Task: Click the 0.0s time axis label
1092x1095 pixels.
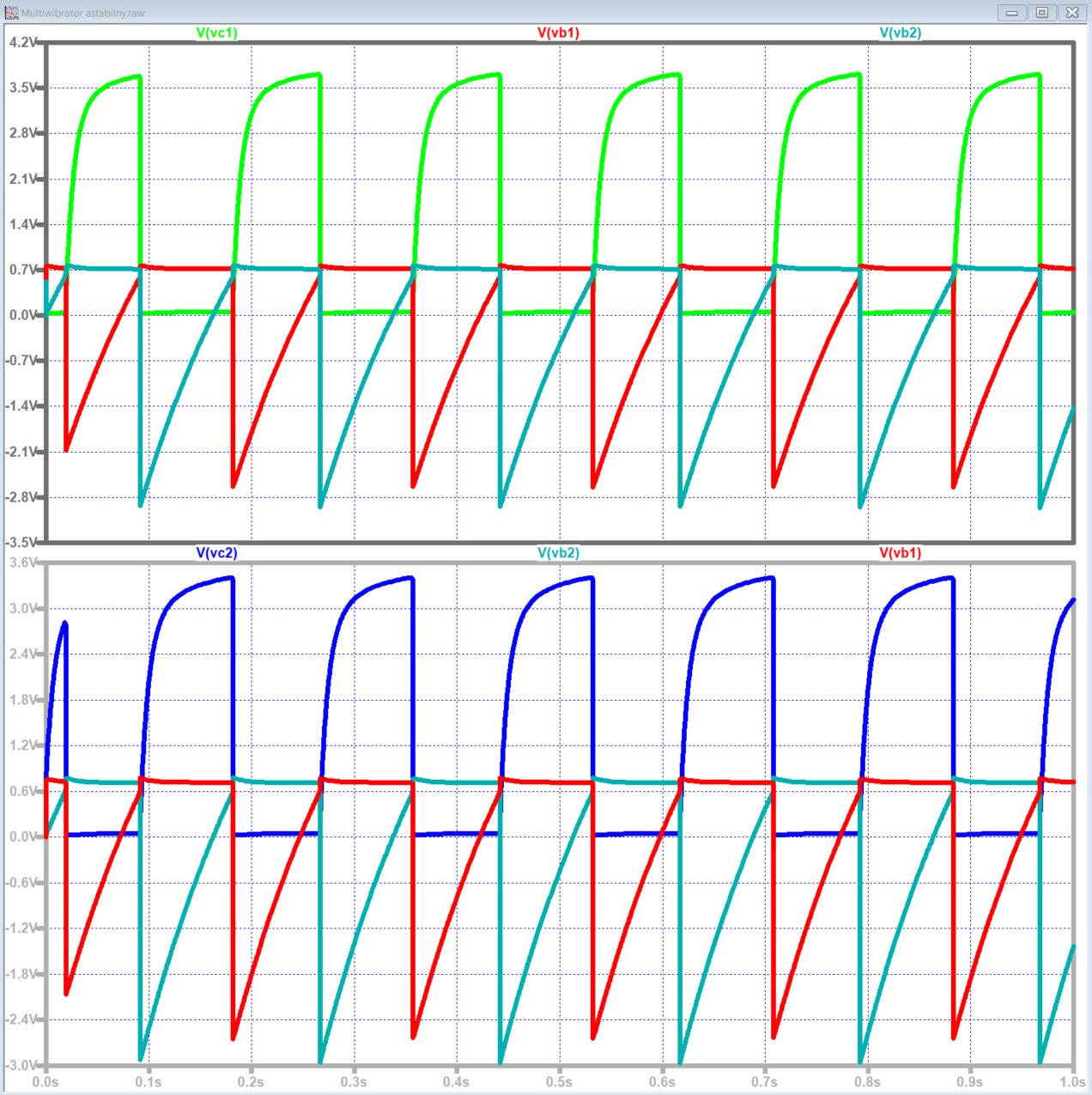Action: point(45,1082)
